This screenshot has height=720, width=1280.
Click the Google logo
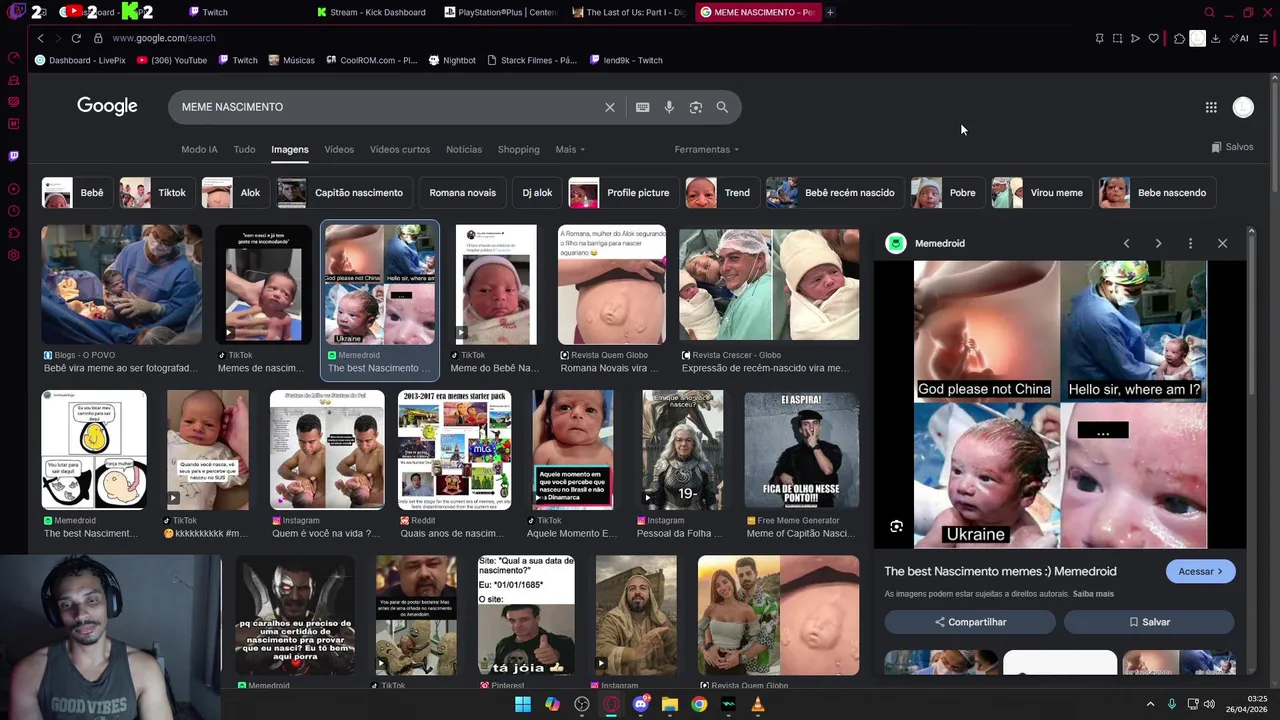(107, 106)
